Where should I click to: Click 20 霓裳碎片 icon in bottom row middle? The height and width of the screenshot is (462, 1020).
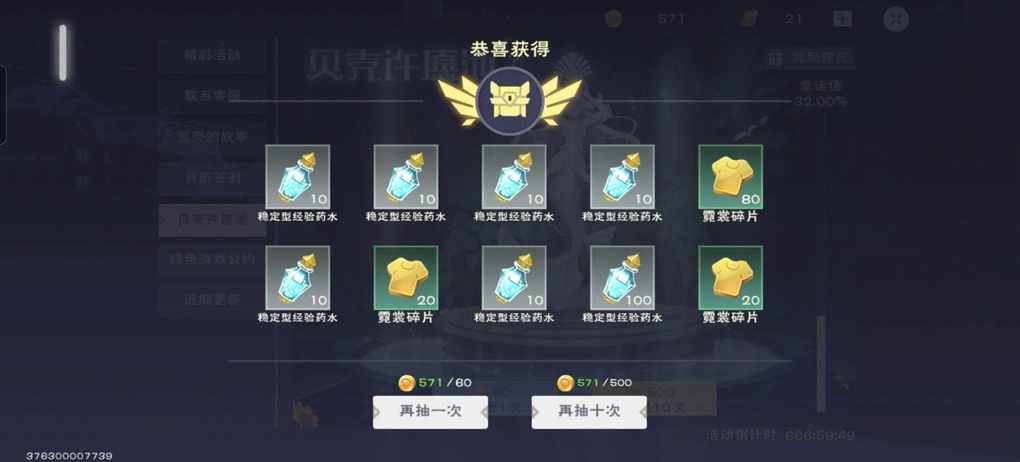click(x=405, y=277)
